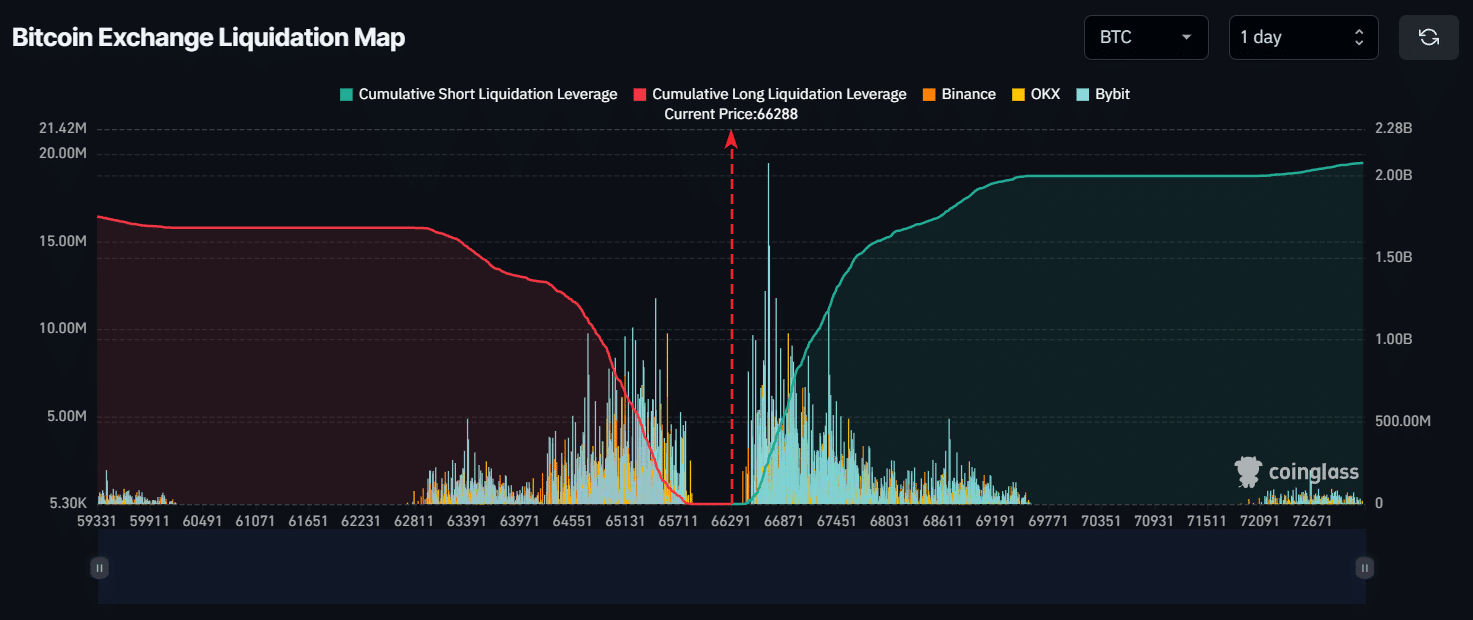The image size is (1473, 620).
Task: Click the green Short Liquidation color swatch
Action: pos(346,95)
